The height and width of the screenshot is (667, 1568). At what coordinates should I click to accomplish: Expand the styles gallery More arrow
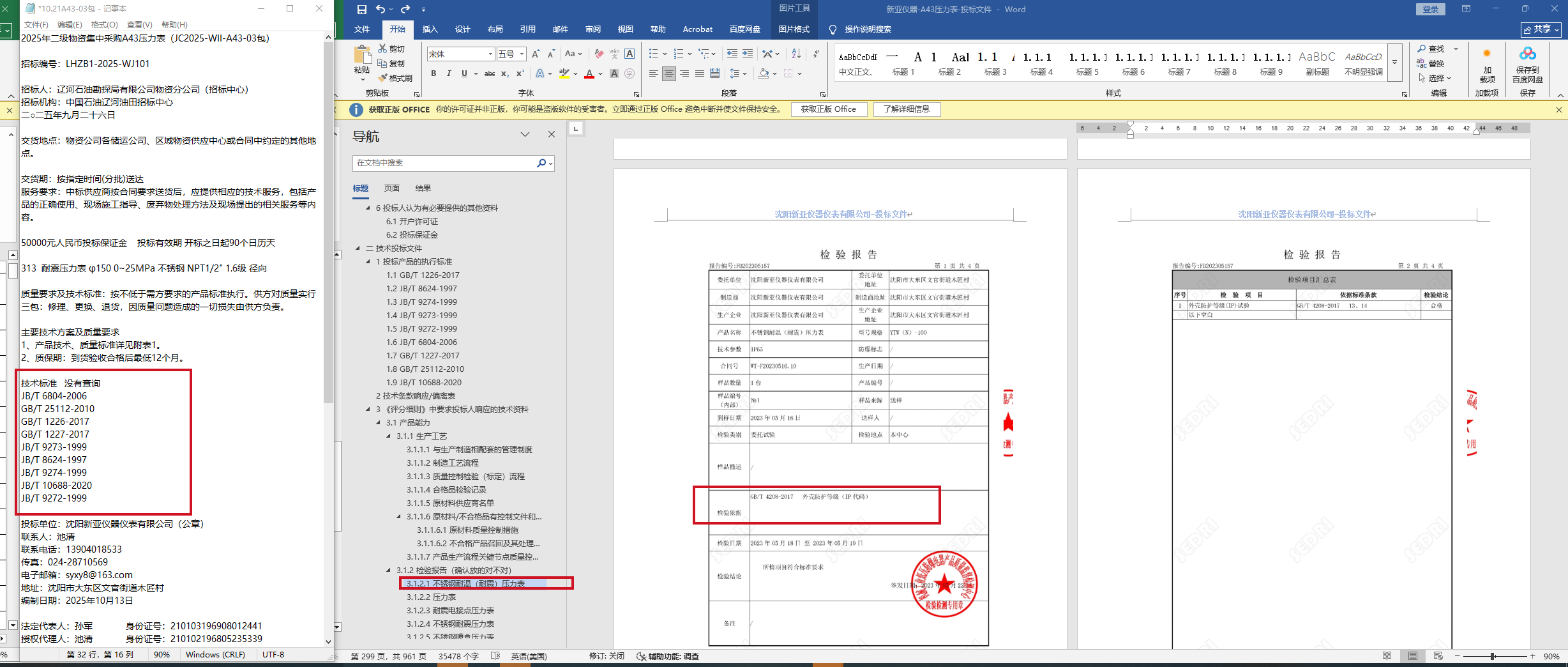(1395, 63)
